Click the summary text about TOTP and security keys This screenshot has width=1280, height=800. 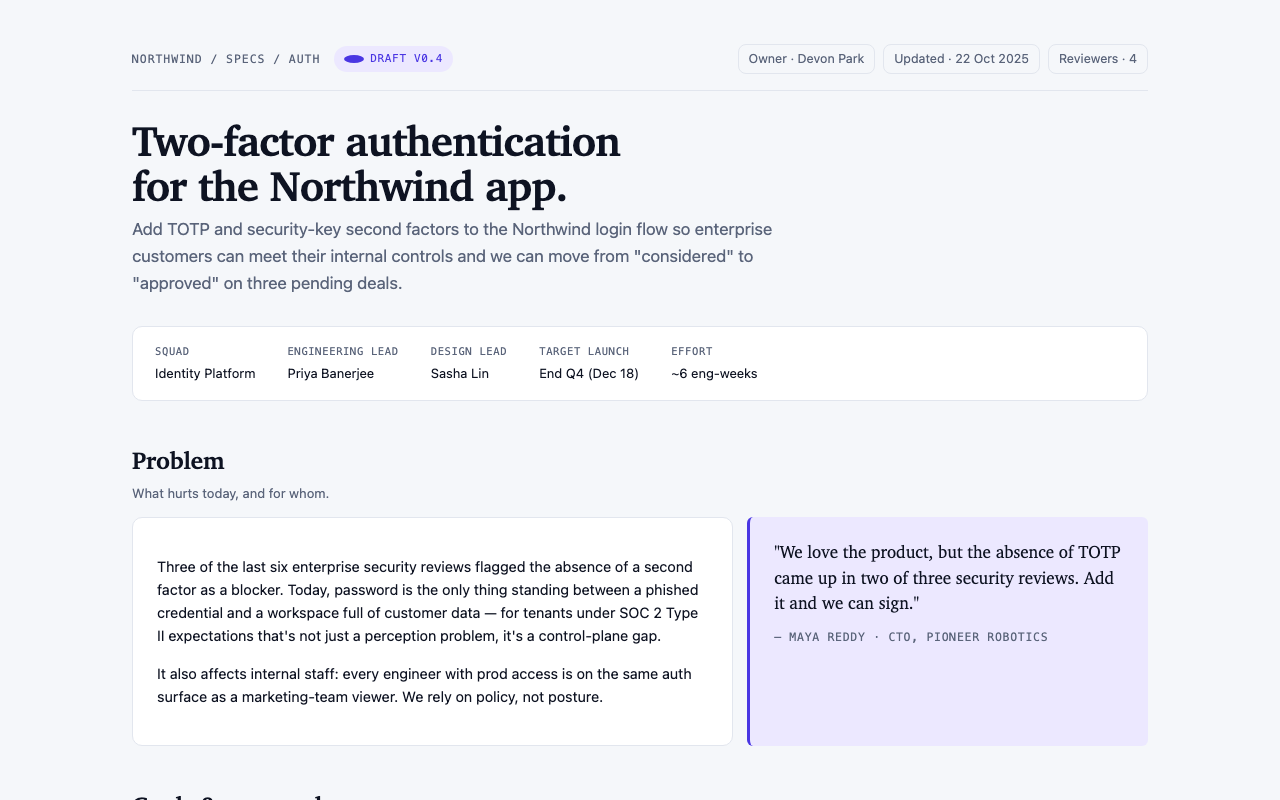(452, 256)
